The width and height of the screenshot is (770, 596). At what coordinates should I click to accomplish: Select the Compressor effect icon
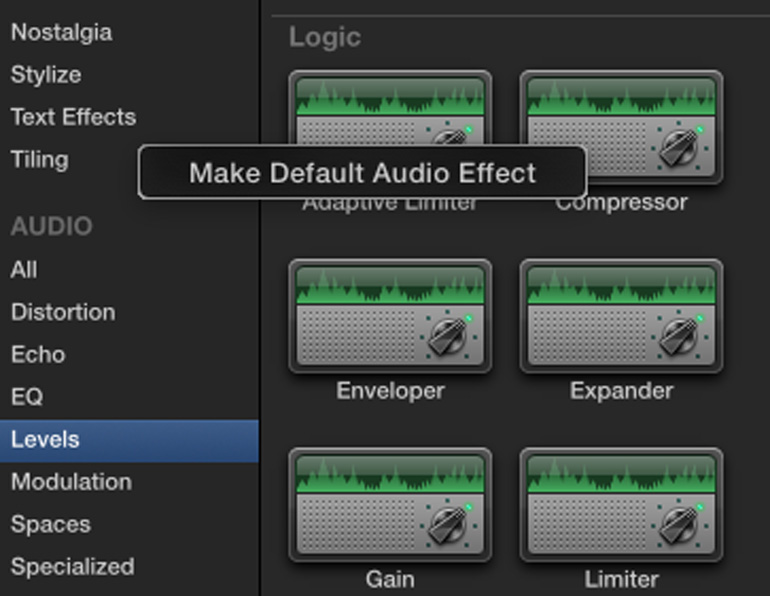click(621, 127)
